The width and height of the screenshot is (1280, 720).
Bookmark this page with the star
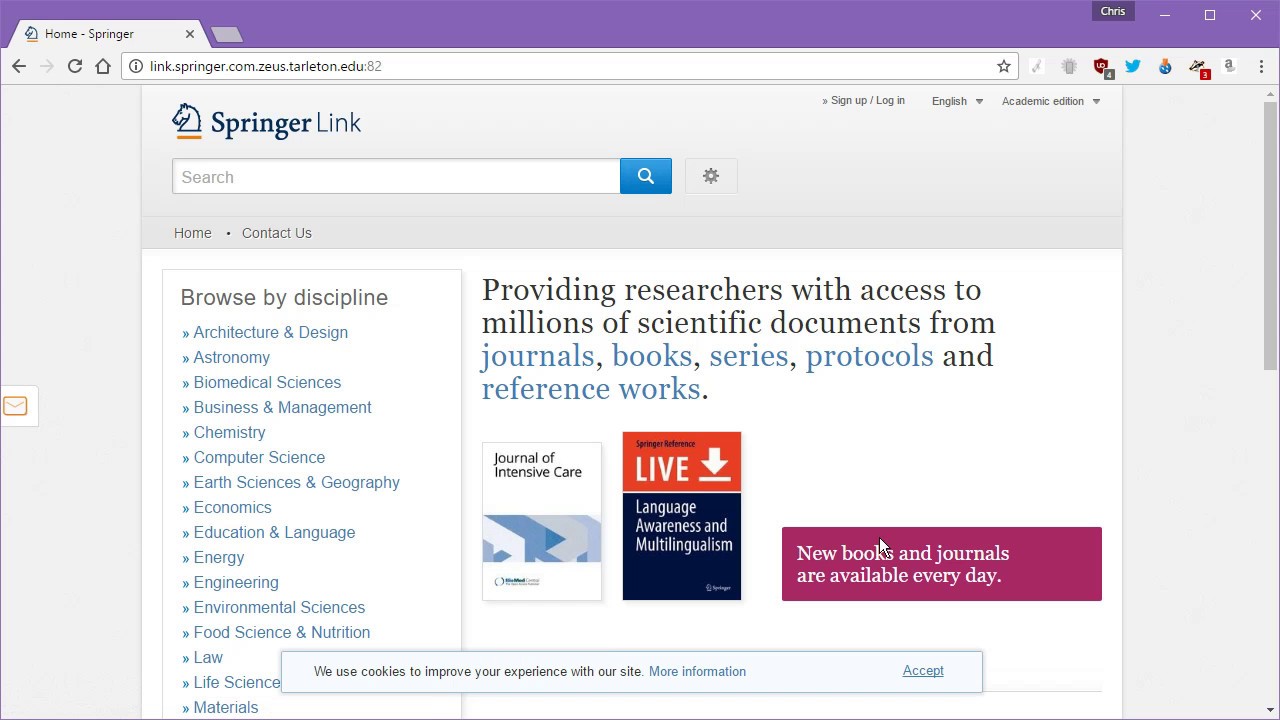[x=1004, y=66]
